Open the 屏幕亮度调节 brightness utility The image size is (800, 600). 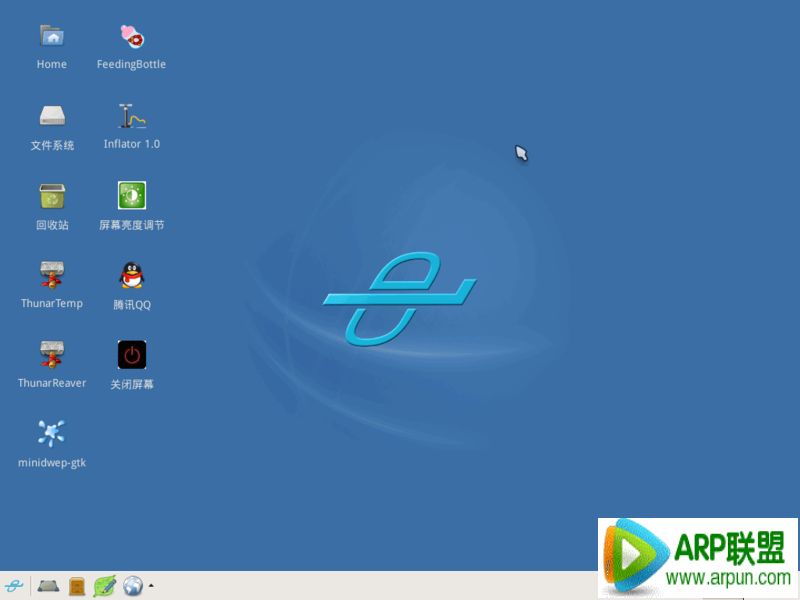(x=130, y=195)
